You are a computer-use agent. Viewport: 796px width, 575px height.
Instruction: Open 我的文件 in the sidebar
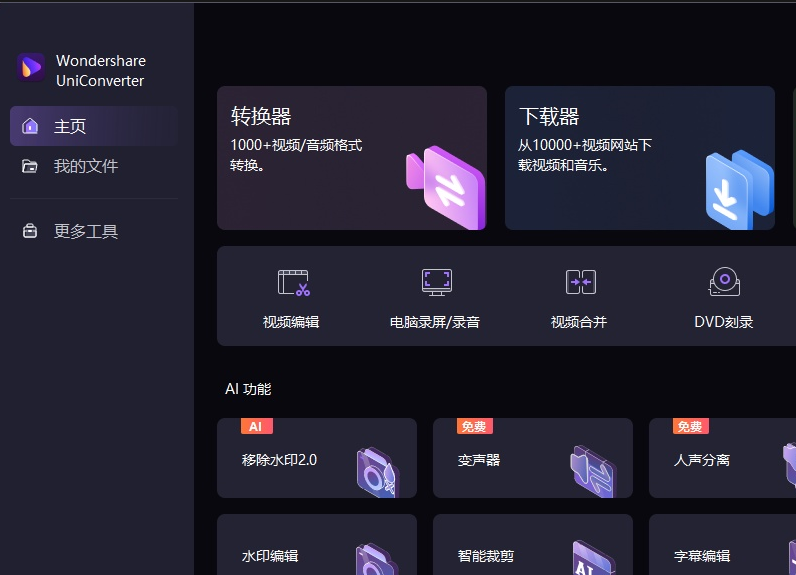(94, 166)
